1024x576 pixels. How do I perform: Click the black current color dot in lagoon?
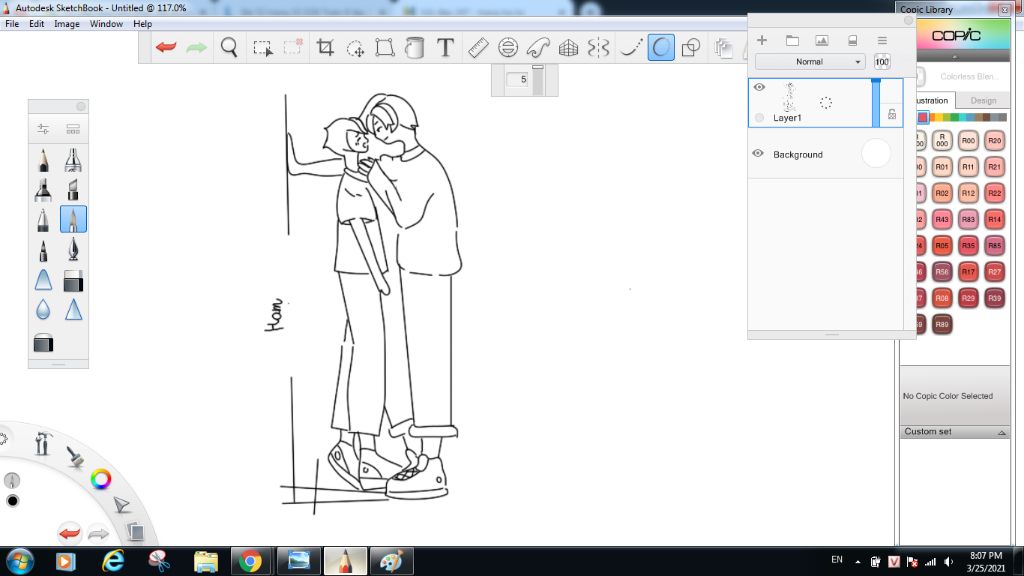(12, 501)
